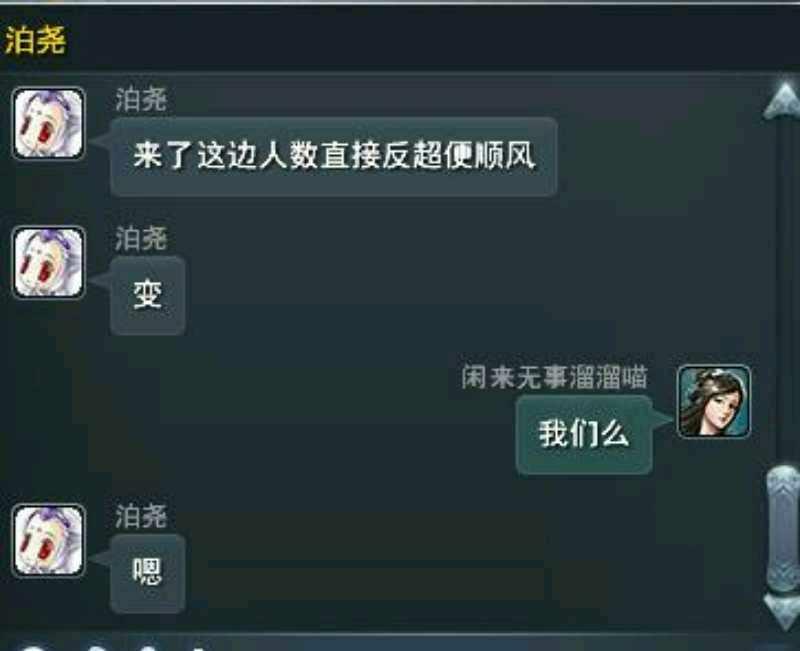Click the 泊尧 sender name above the first message
Image resolution: width=800 pixels, height=651 pixels.
click(x=141, y=99)
